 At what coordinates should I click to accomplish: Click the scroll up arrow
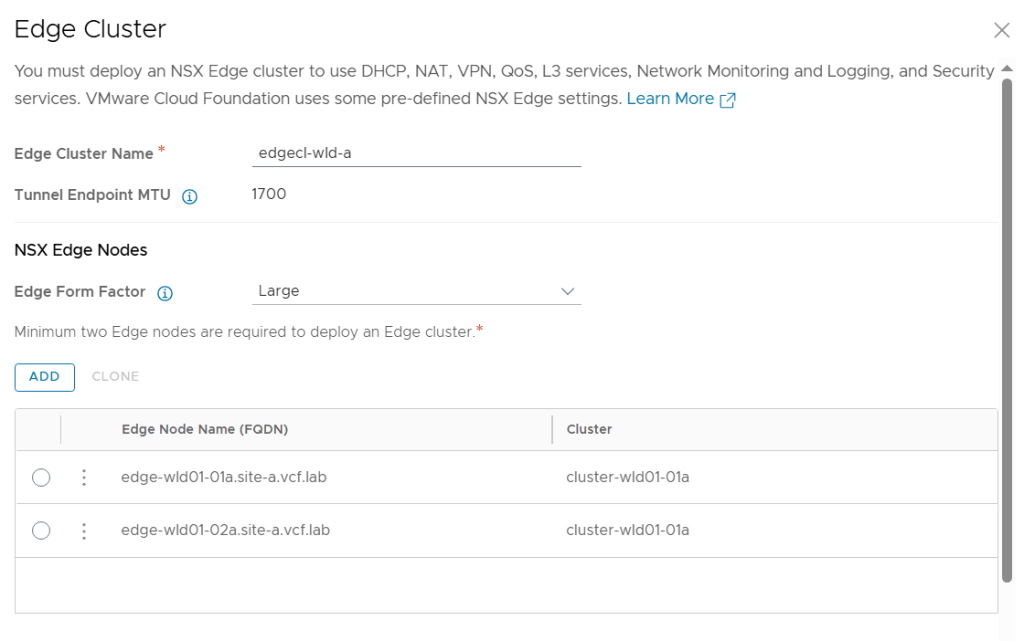click(1007, 69)
